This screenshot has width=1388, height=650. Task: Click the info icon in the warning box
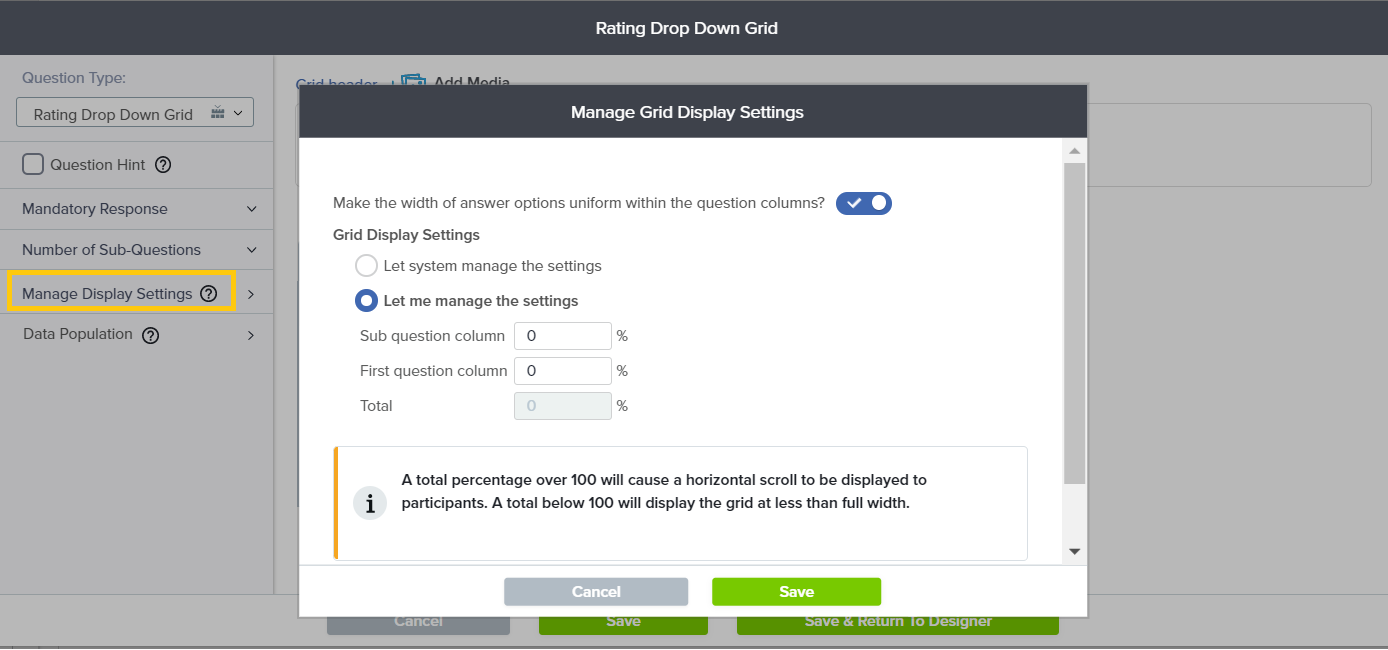click(370, 503)
